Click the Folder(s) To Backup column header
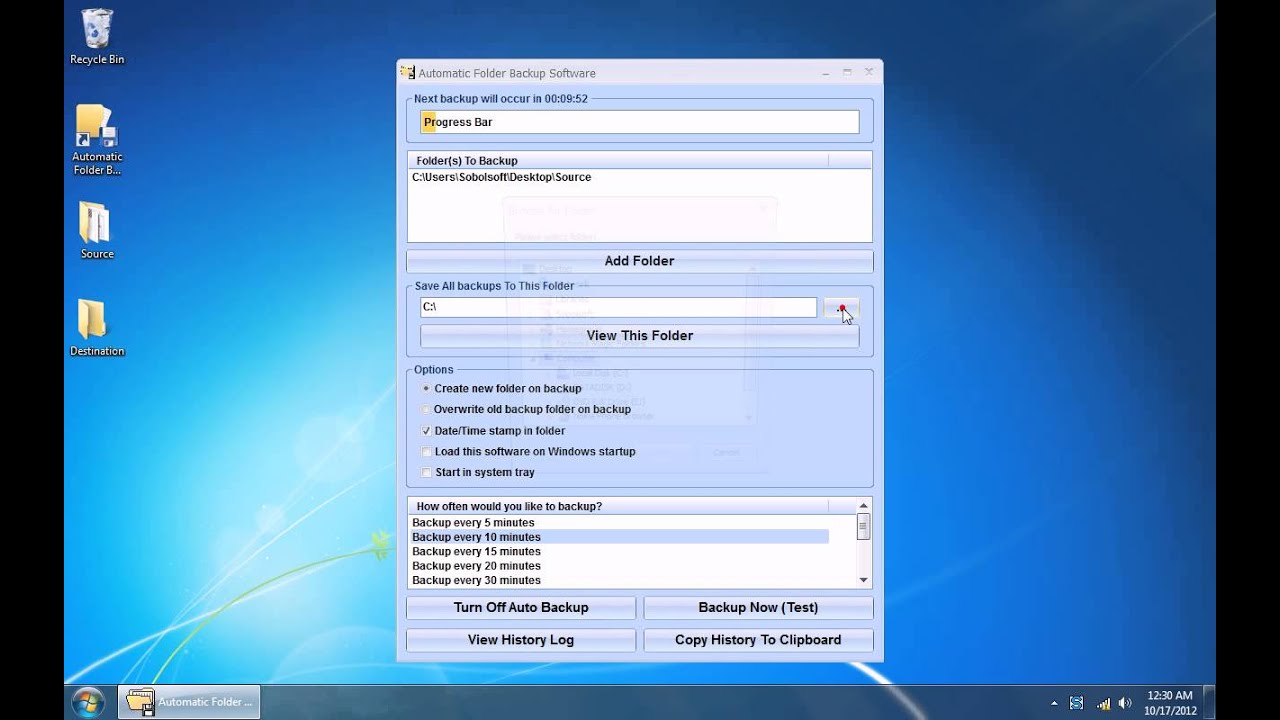The height and width of the screenshot is (720, 1280). [618, 160]
